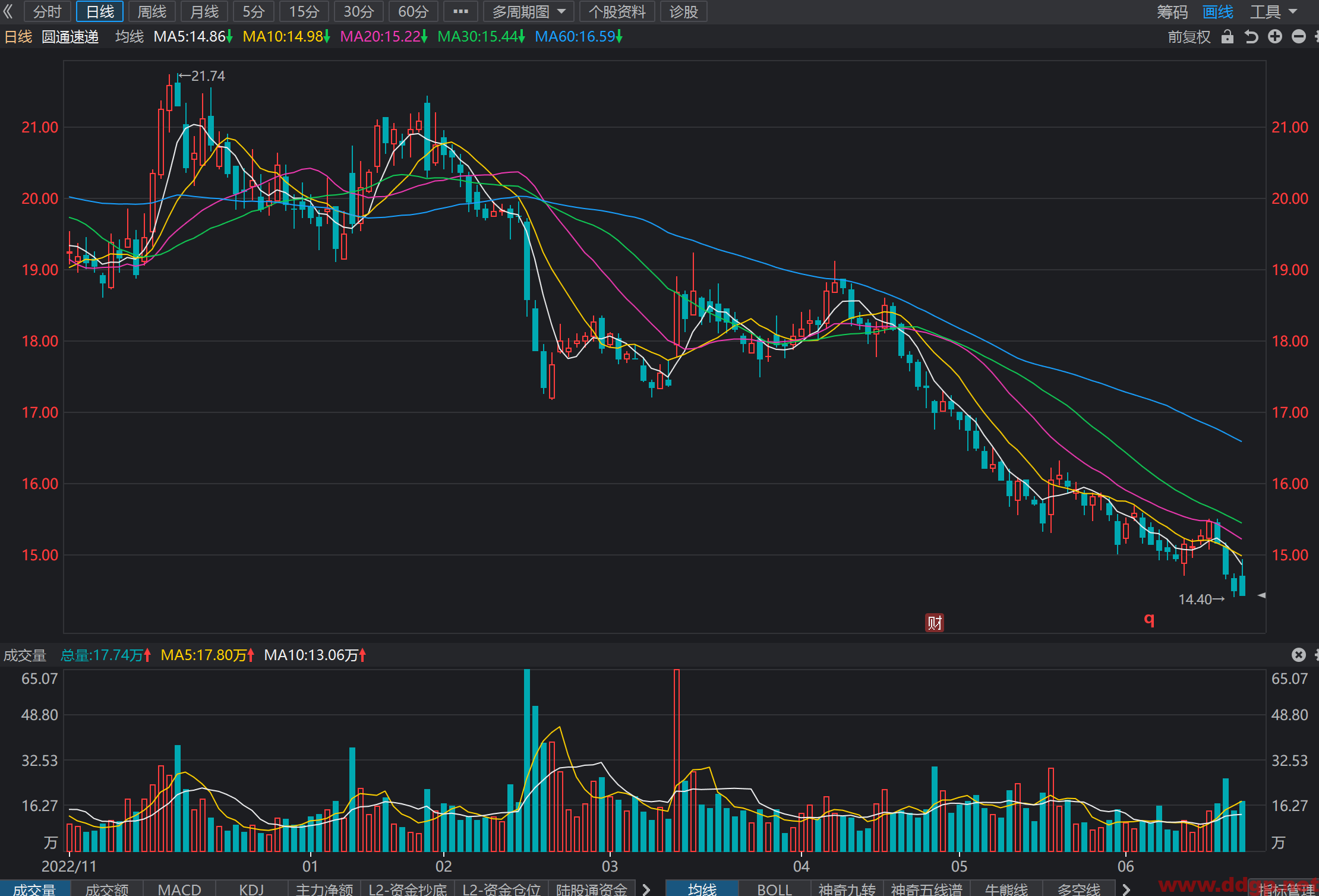Click the blue MA60:16.59 indicator value
1319x896 pixels.
tap(579, 37)
